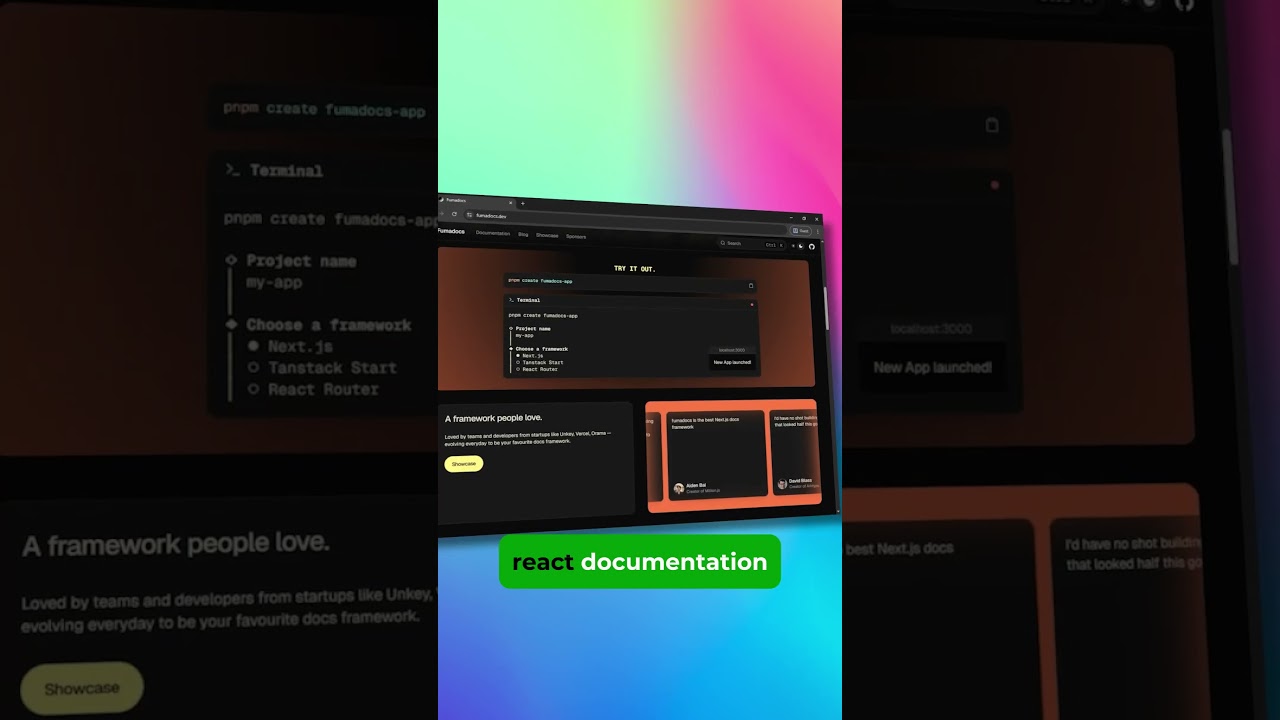This screenshot has height=720, width=1280.
Task: Click the site info icon in the address bar
Action: click(x=469, y=215)
